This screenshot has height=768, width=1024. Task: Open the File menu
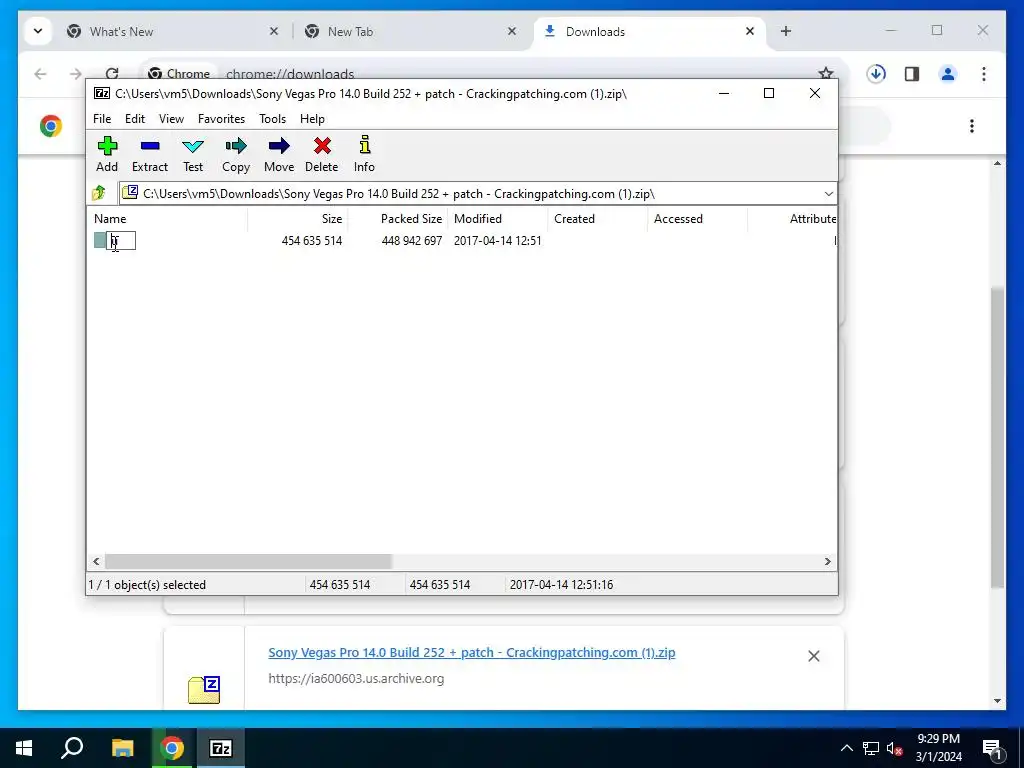(x=102, y=119)
